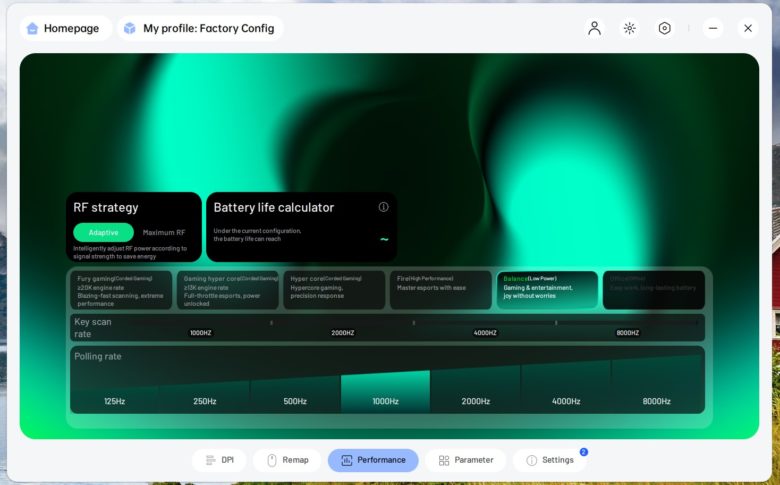Choose the Hyper core precision response card
The image size is (780, 485).
tap(334, 290)
